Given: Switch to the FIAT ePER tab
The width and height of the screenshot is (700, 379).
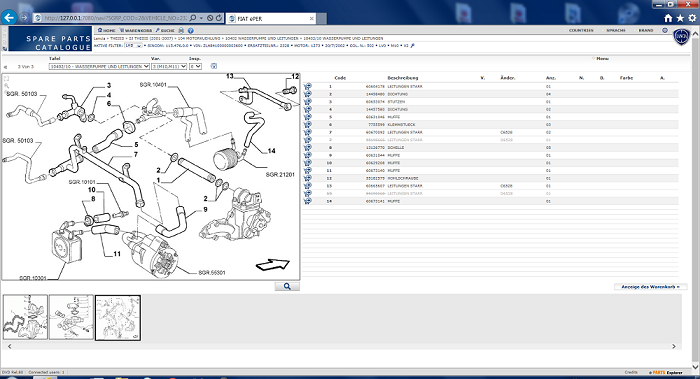Looking at the screenshot, I should click(x=271, y=18).
